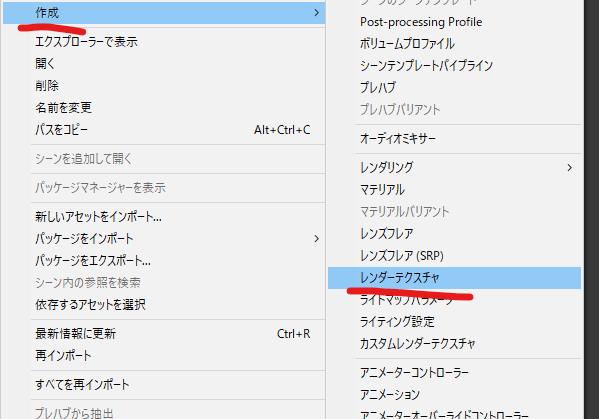
Task: Expand the 作成 submenu arrow
Action: [x=316, y=13]
